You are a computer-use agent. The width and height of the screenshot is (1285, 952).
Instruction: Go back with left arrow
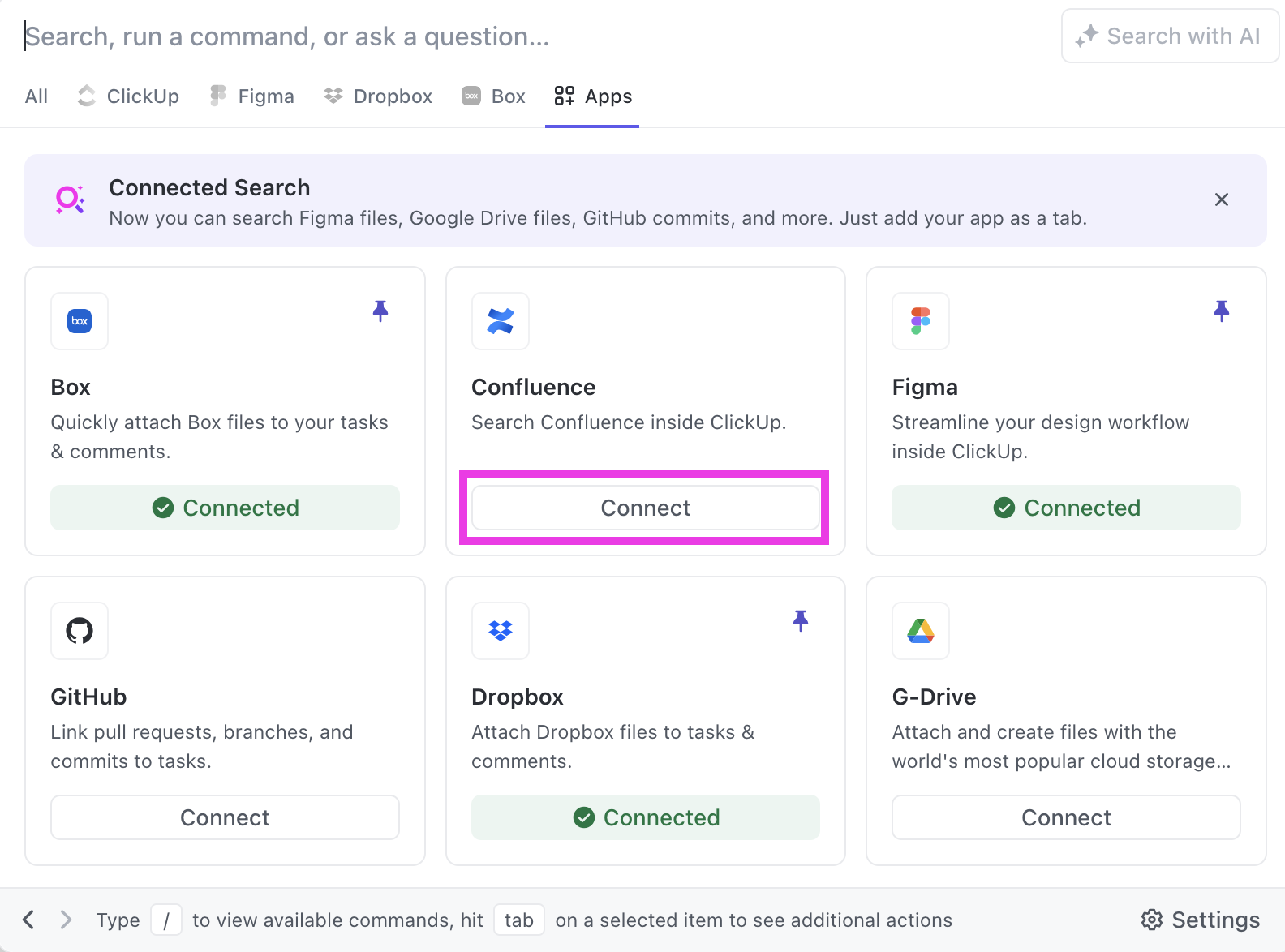[29, 920]
